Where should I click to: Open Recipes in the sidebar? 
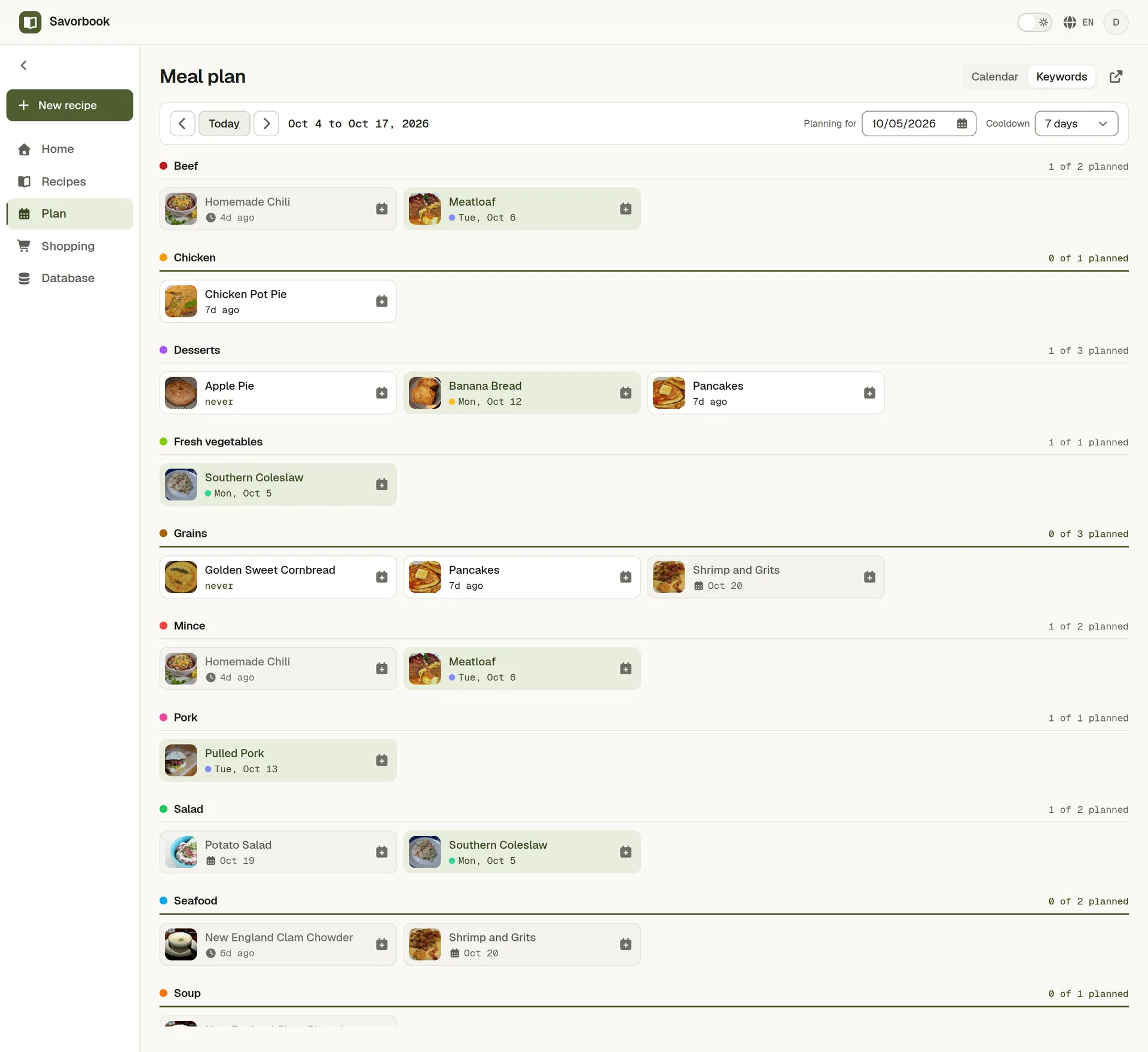pyautogui.click(x=70, y=181)
